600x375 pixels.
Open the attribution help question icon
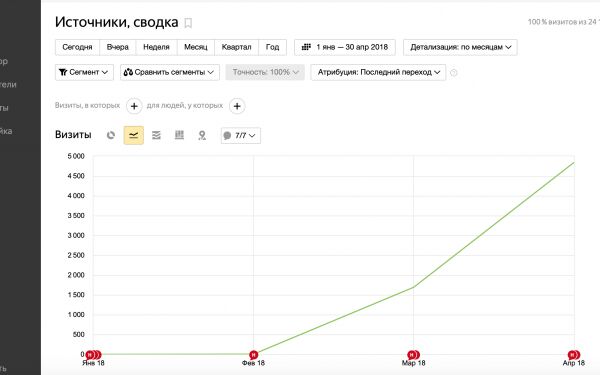[453, 73]
